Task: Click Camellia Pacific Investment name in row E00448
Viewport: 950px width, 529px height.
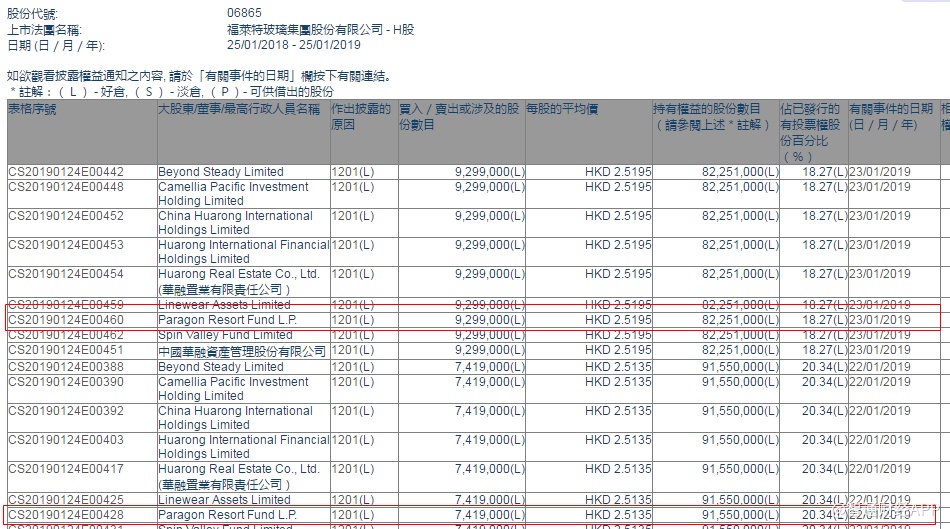Action: point(233,194)
